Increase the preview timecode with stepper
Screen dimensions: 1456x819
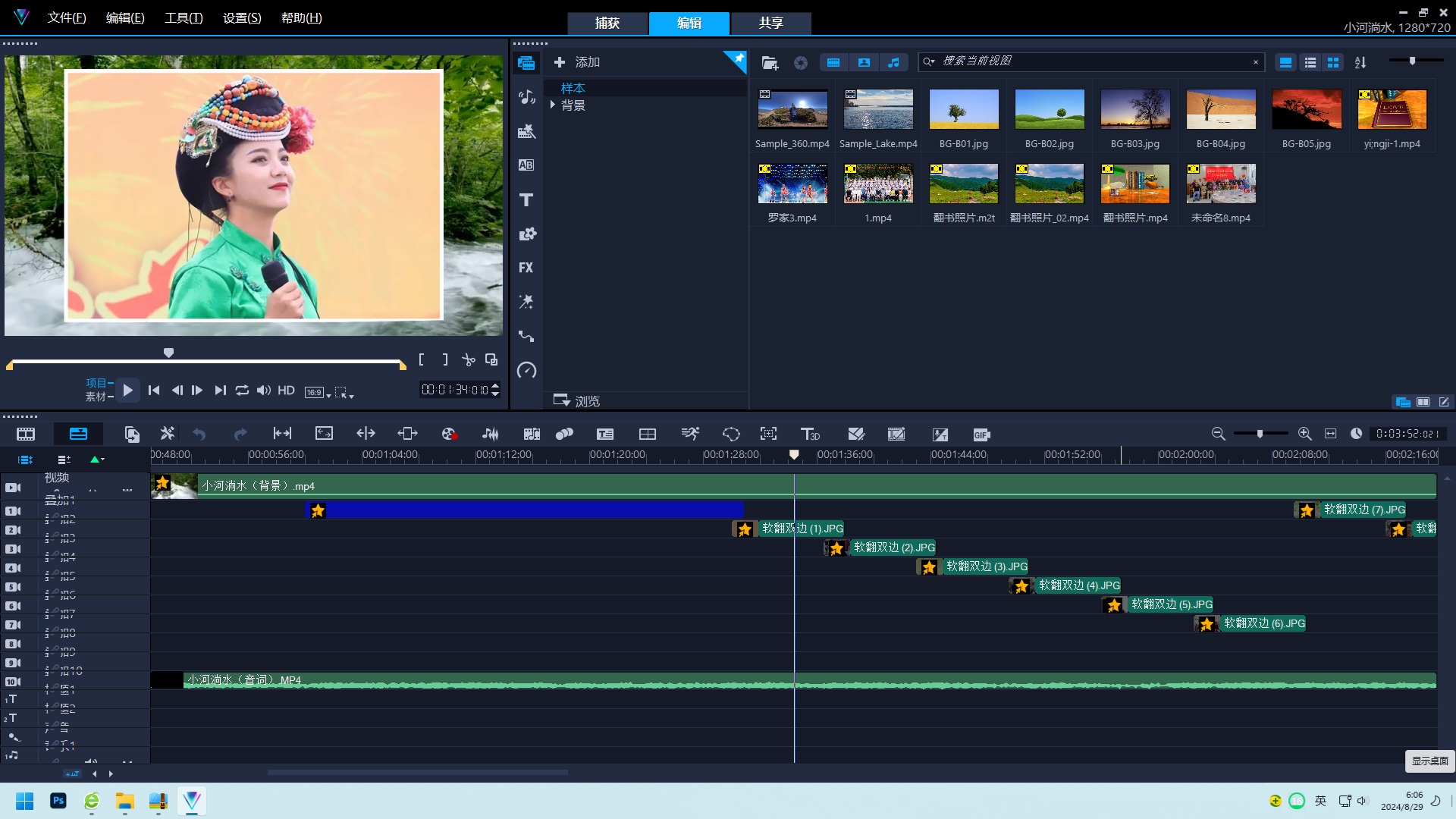click(x=495, y=385)
